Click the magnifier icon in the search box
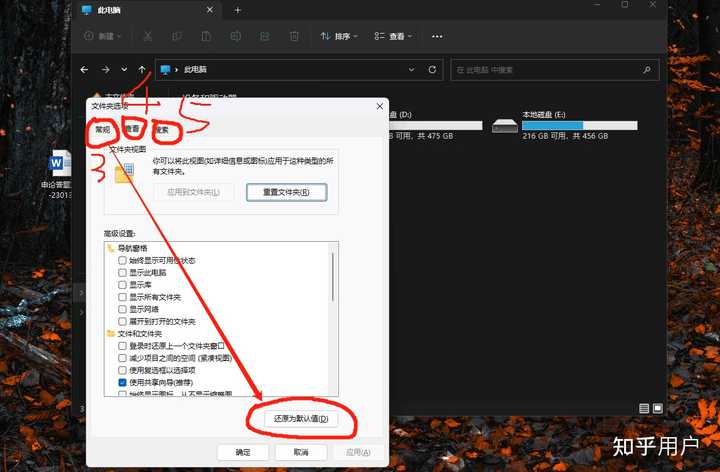 click(x=647, y=70)
